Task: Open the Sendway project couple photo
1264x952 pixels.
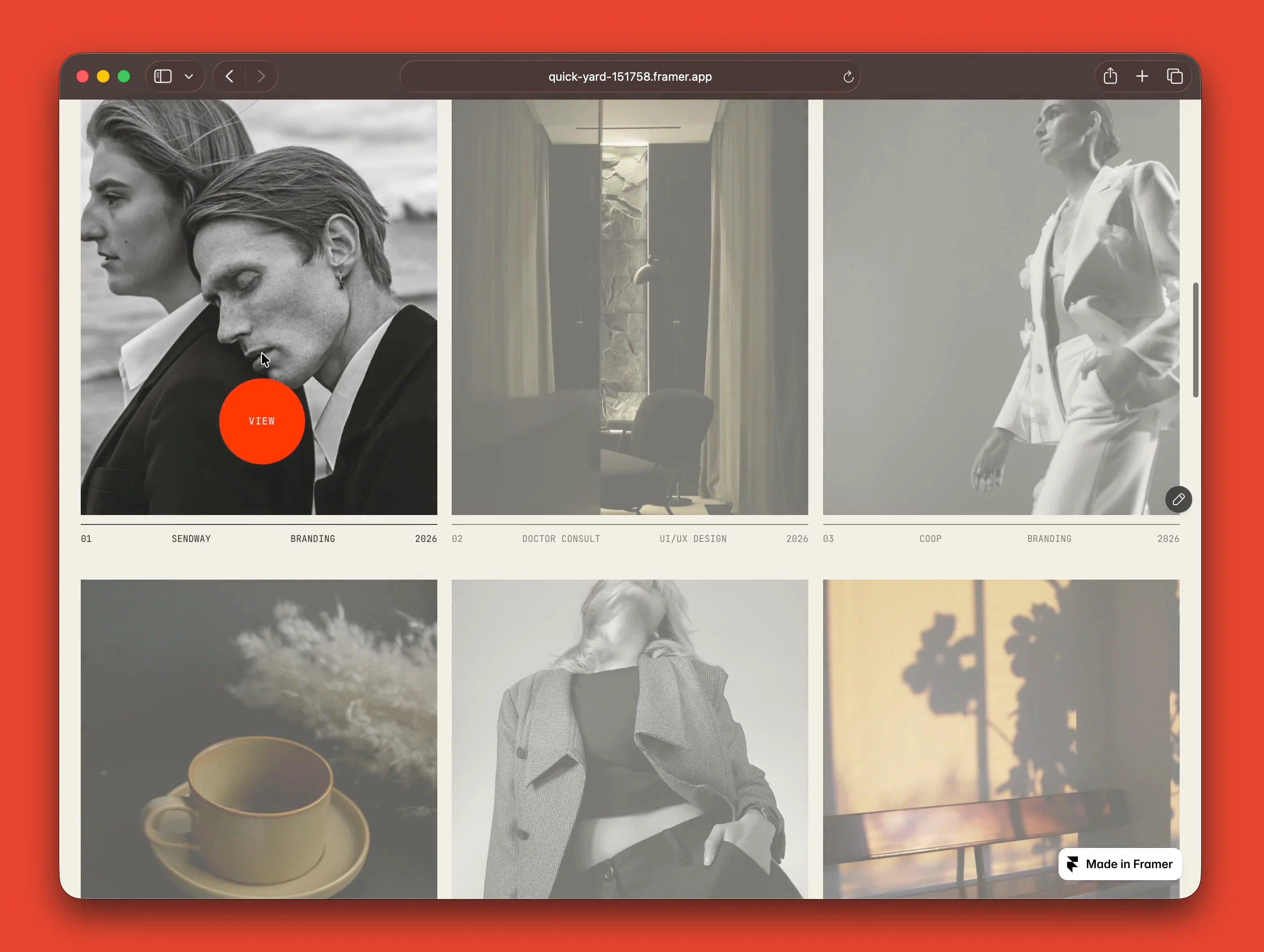Action: (259, 307)
